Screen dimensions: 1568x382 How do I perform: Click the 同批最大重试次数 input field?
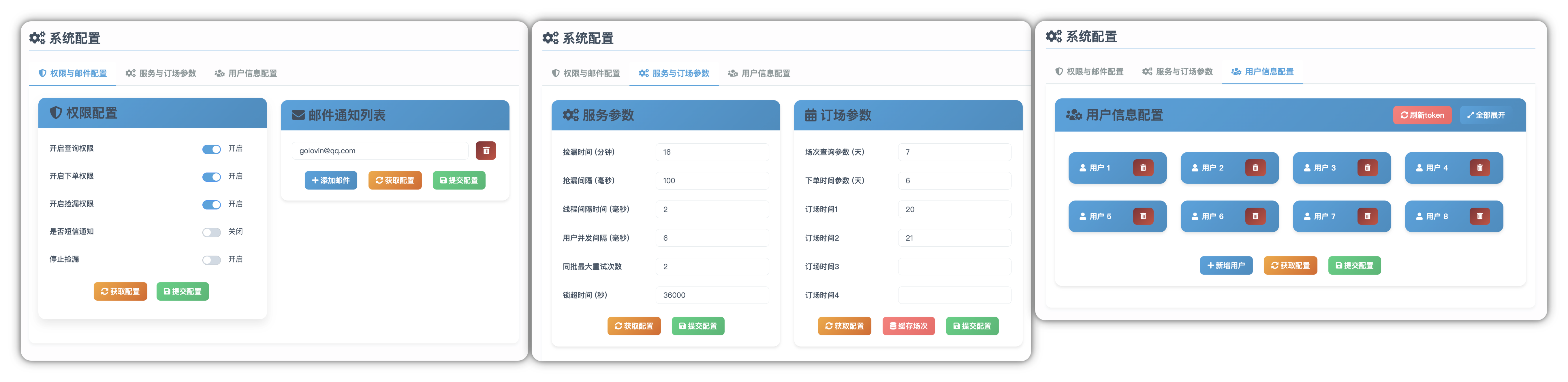click(712, 266)
